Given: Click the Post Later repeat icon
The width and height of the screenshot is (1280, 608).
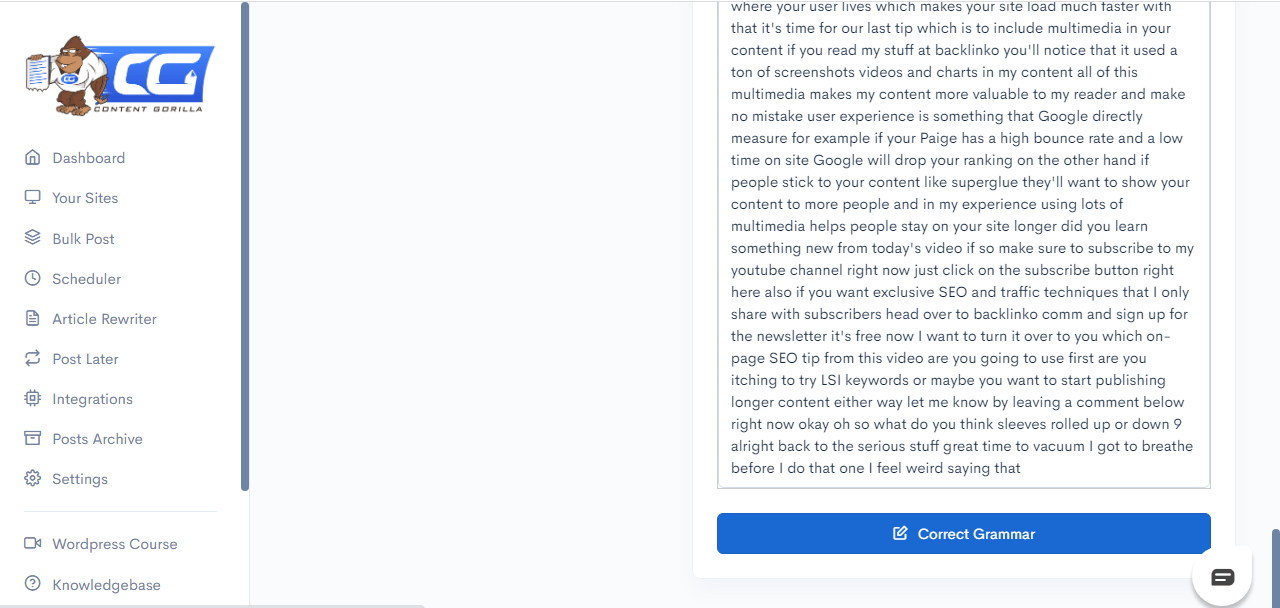Looking at the screenshot, I should pyautogui.click(x=33, y=358).
